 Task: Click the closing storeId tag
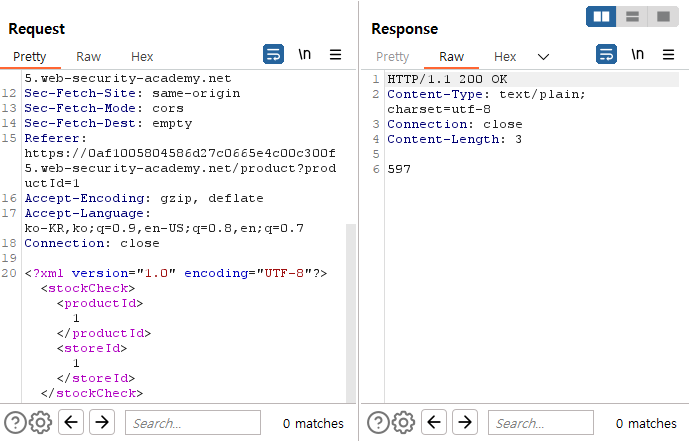coord(96,378)
